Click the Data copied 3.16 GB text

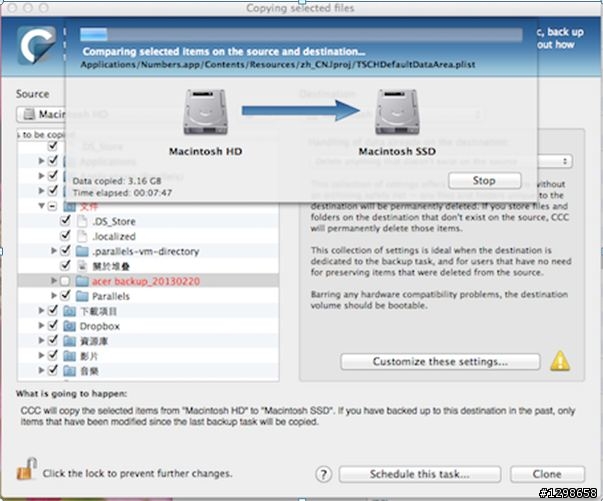(x=117, y=181)
